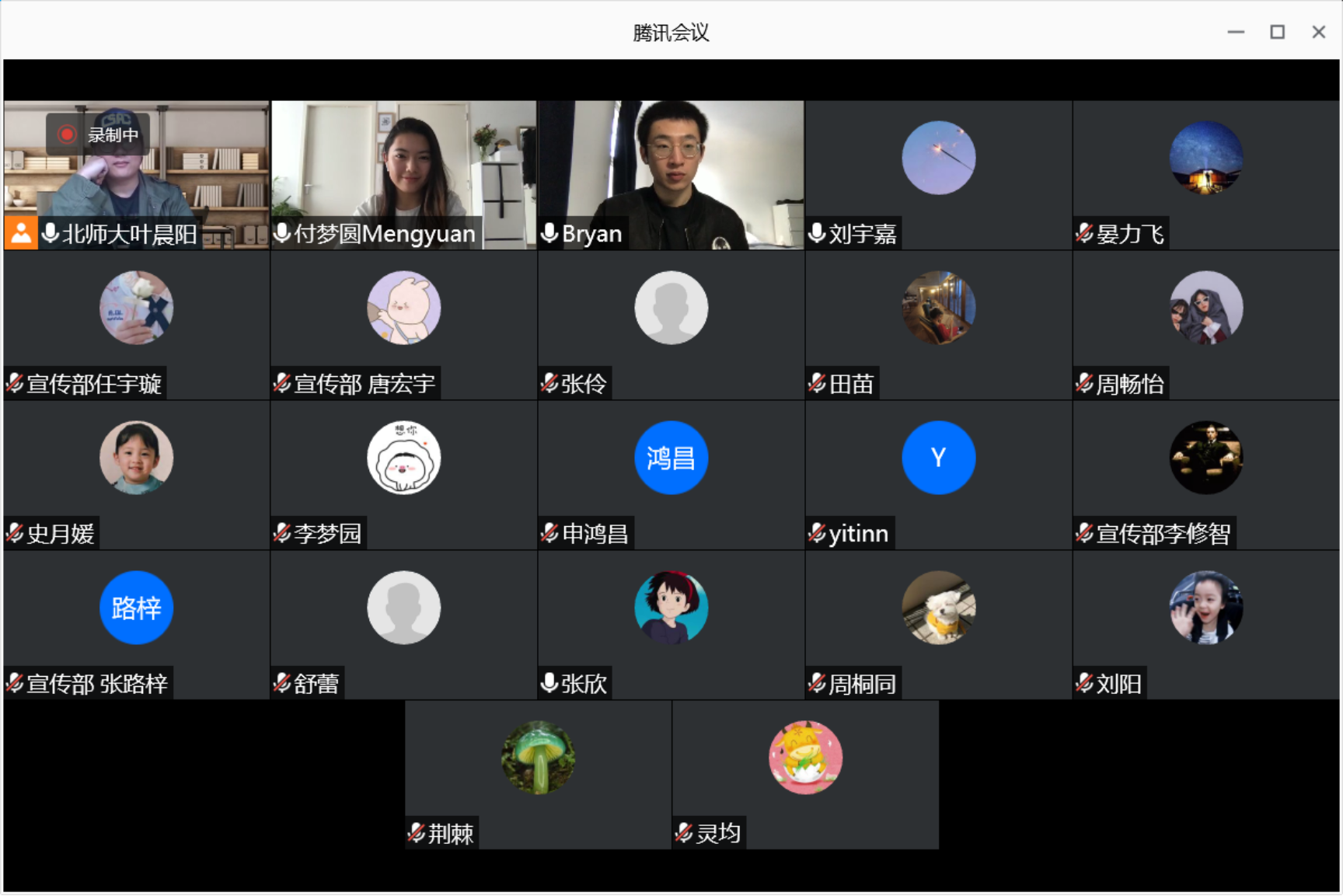Click the name label 宣传部任宇璇
This screenshot has width=1343, height=896.
[x=94, y=384]
